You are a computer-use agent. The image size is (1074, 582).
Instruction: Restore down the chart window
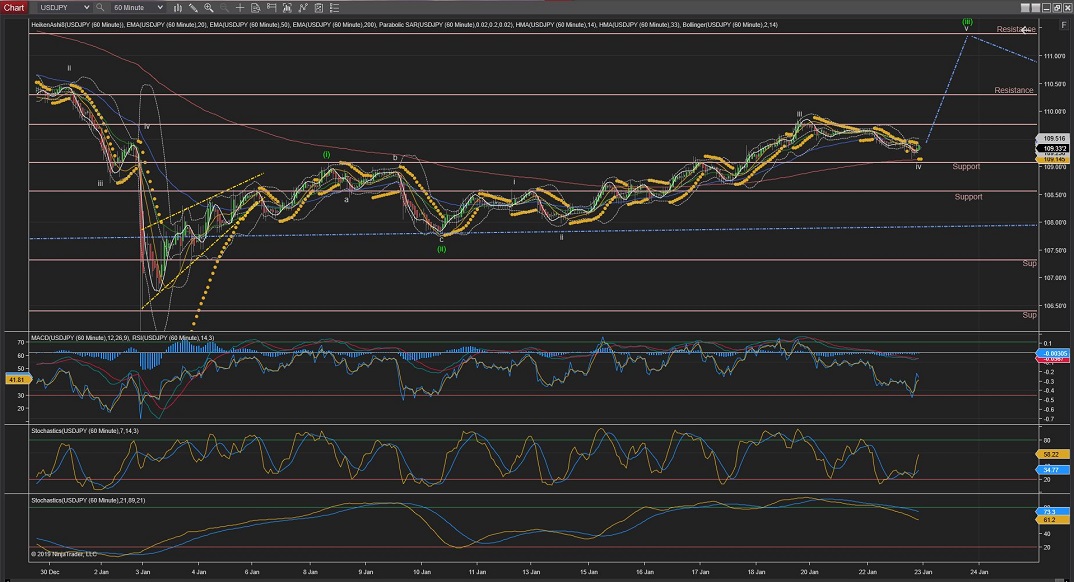(1055, 8)
